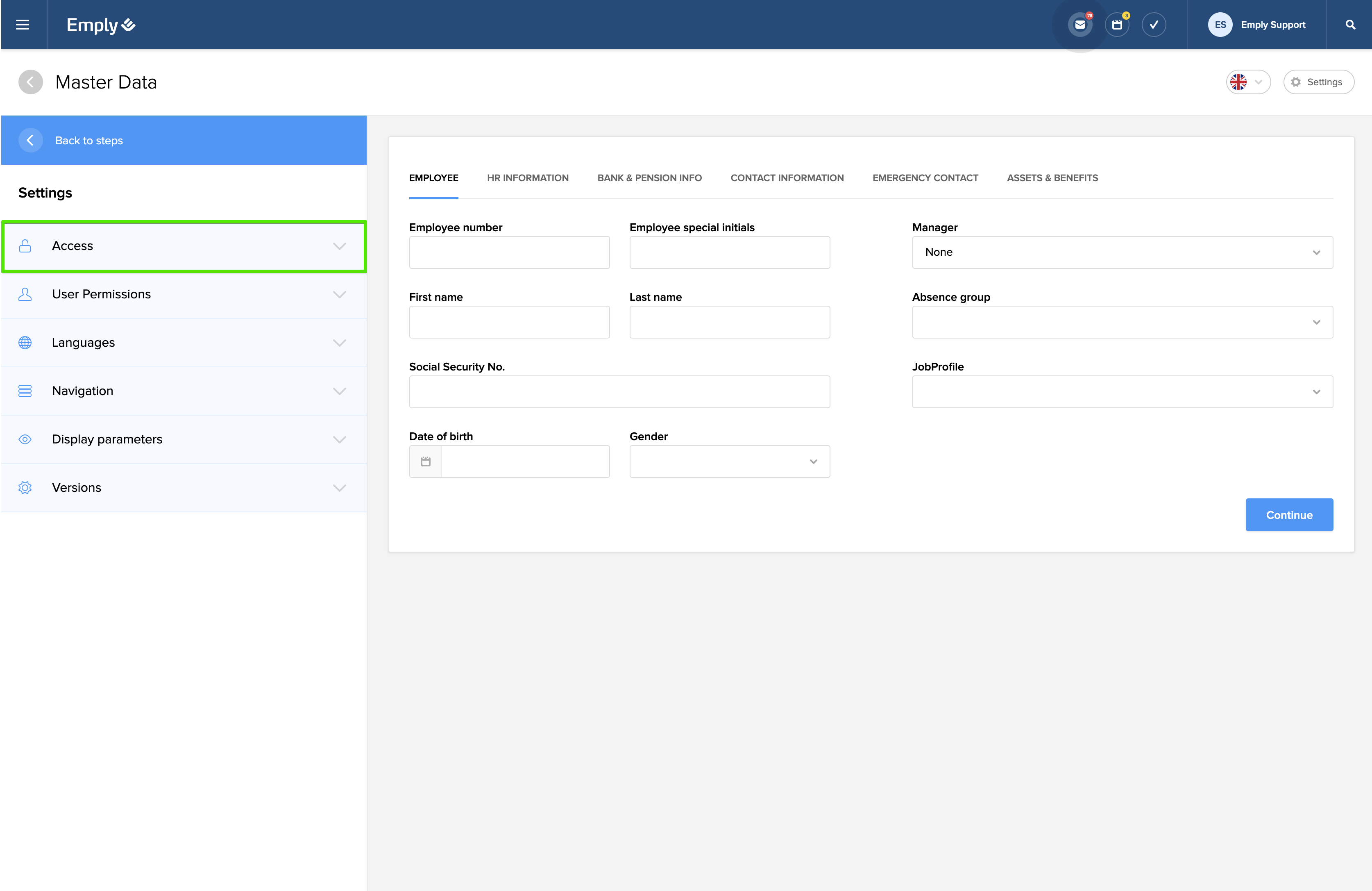
Task: Switch to the HR Information tab
Action: (x=528, y=177)
